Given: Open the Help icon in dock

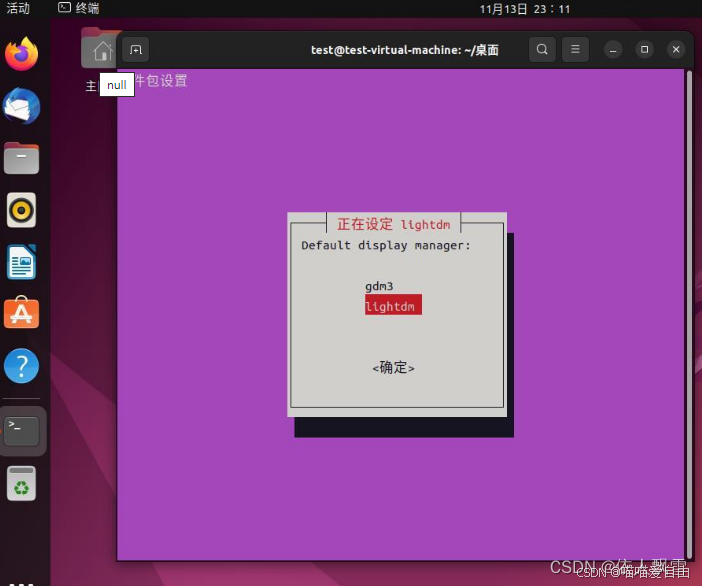Looking at the screenshot, I should (21, 366).
